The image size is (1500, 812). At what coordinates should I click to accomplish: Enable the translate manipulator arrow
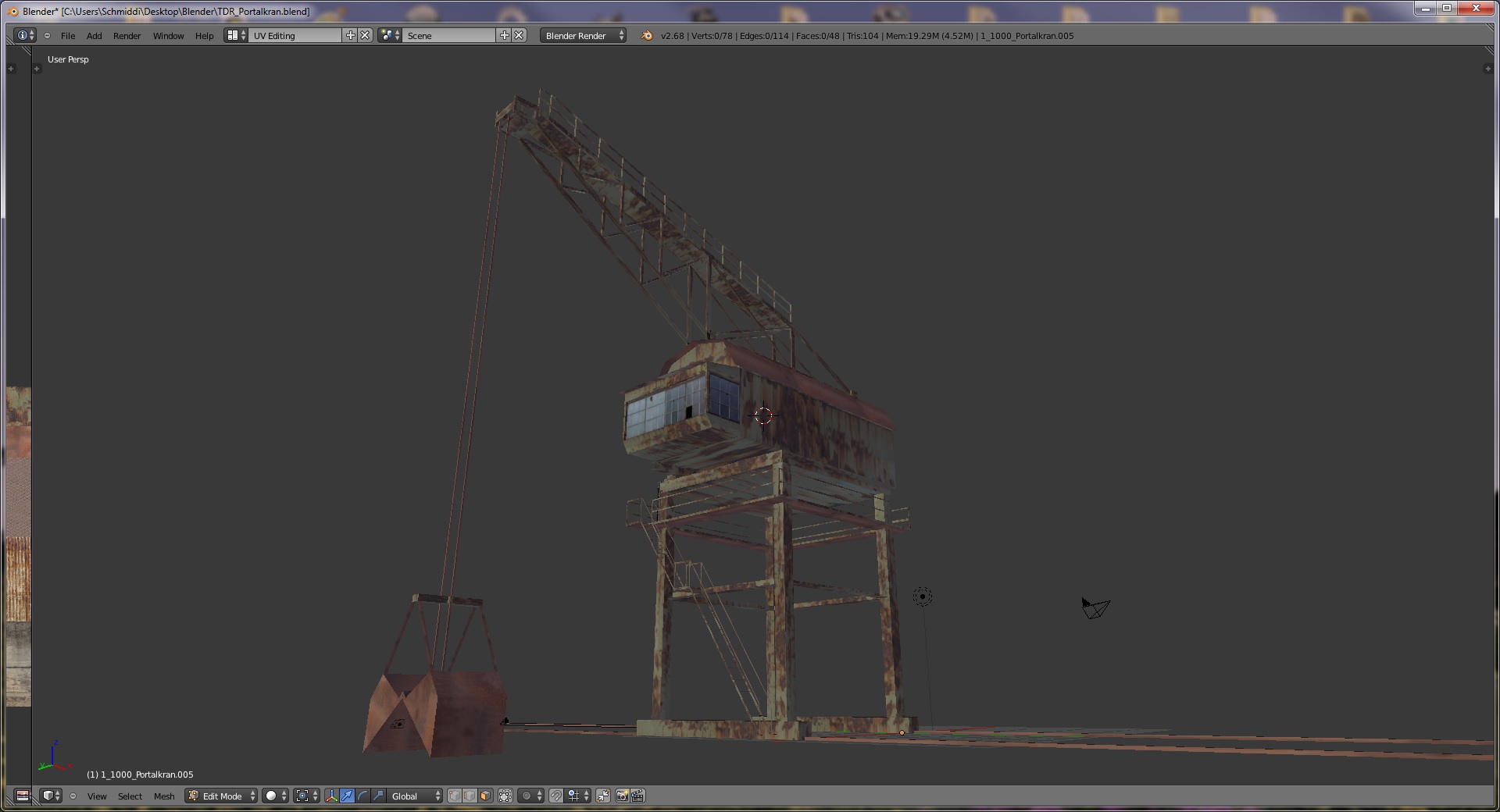(x=347, y=796)
